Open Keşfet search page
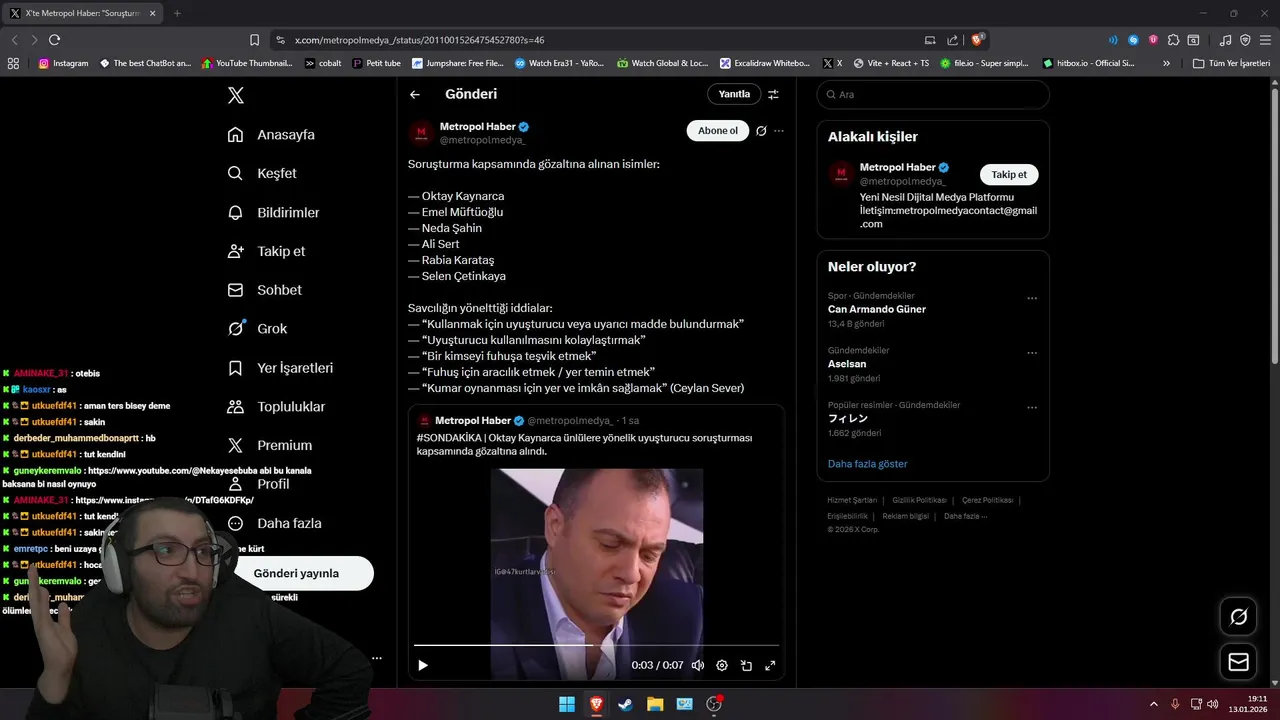The image size is (1280, 720). click(262, 173)
